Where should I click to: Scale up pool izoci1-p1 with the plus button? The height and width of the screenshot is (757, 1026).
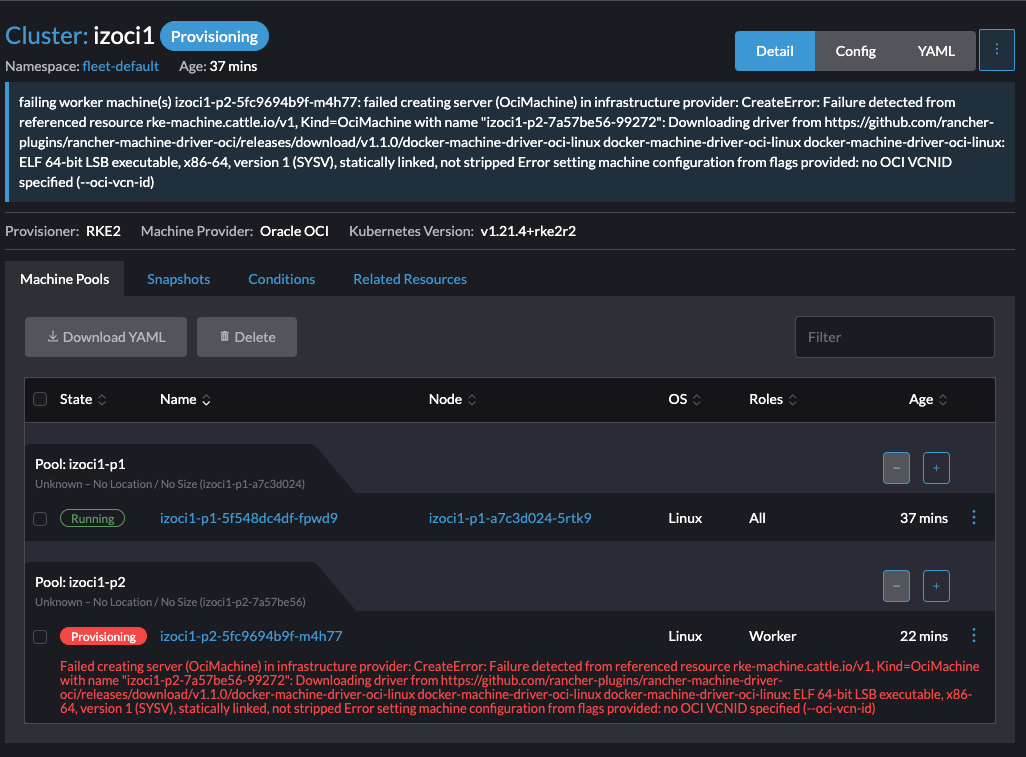pyautogui.click(x=936, y=468)
